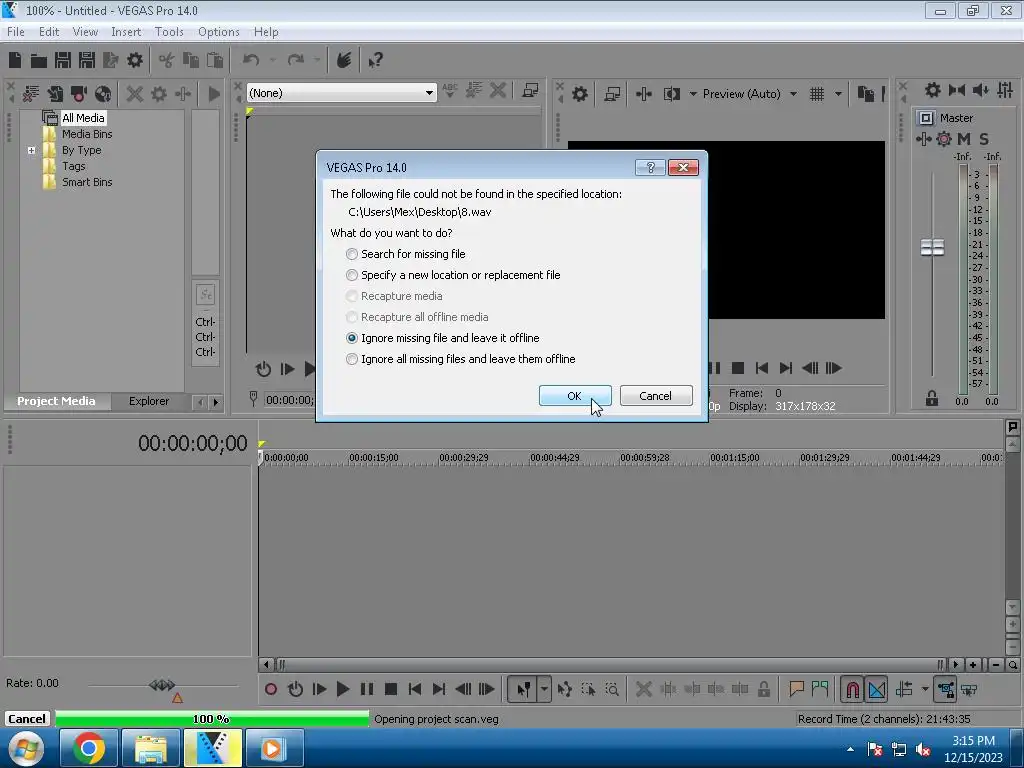Click the Solo S icon on Master bus
The width and height of the screenshot is (1024, 768).
pos(984,138)
